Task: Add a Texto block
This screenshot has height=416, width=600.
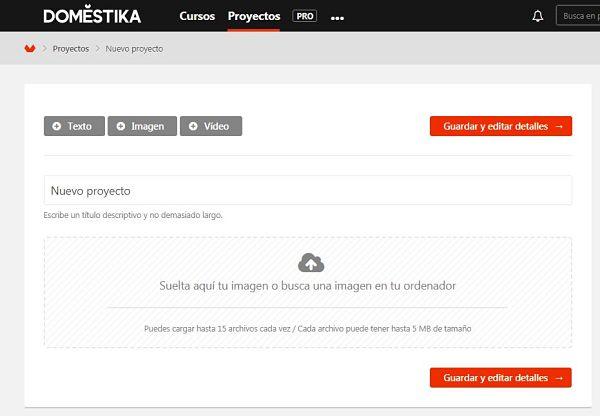Action: click(74, 126)
